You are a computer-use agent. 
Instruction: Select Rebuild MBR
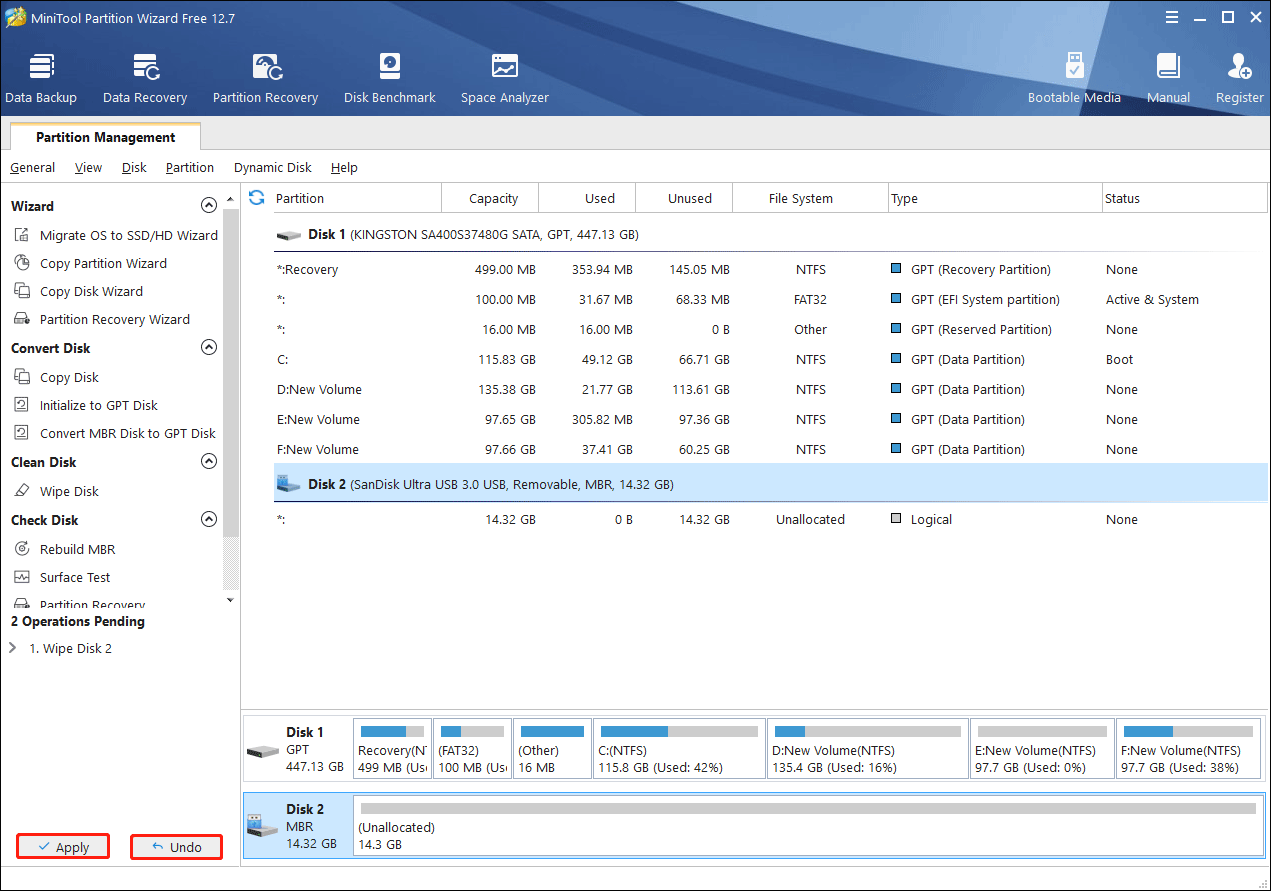click(x=65, y=549)
